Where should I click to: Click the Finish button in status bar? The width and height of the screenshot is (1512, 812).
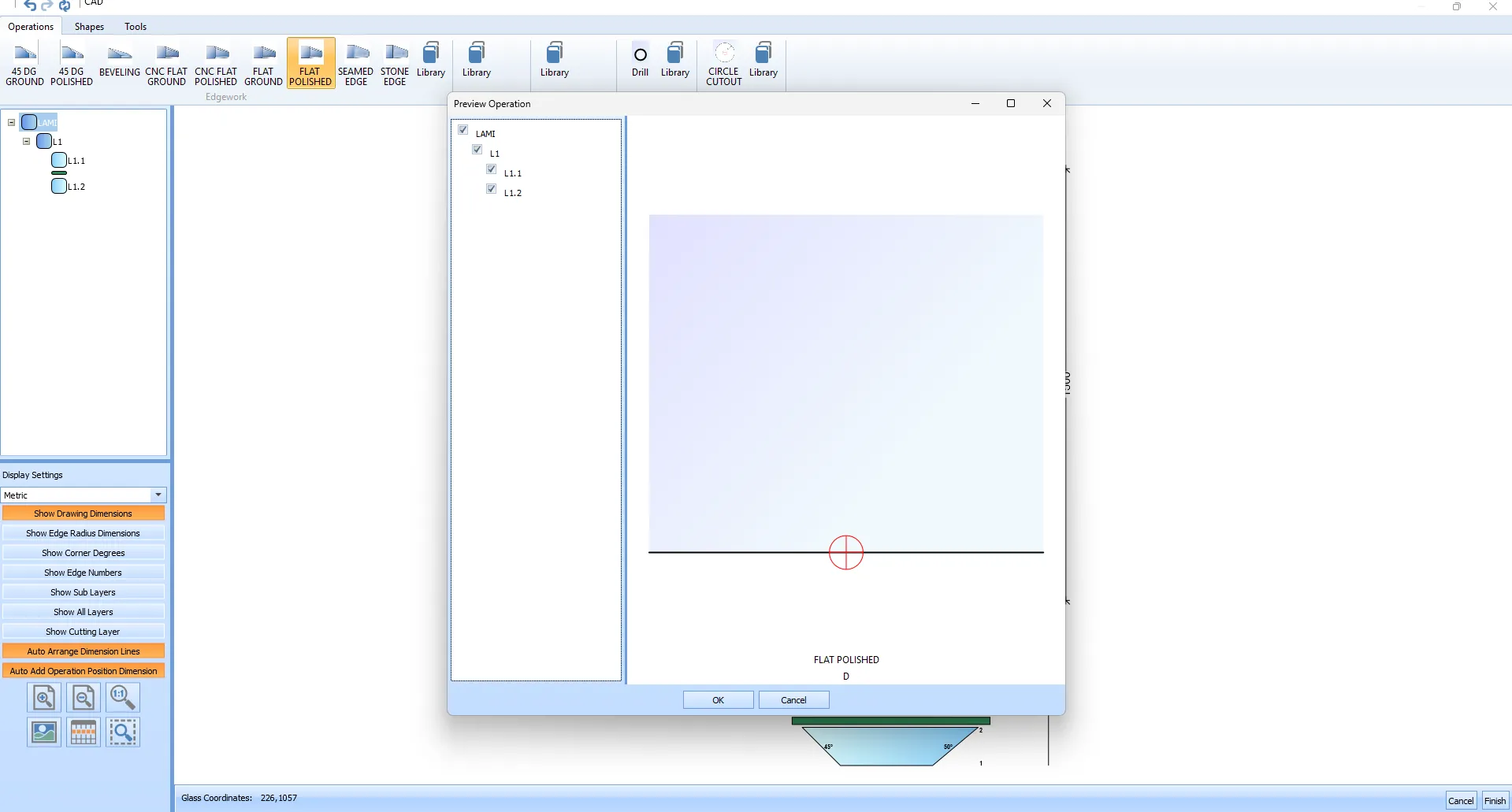(x=1495, y=801)
